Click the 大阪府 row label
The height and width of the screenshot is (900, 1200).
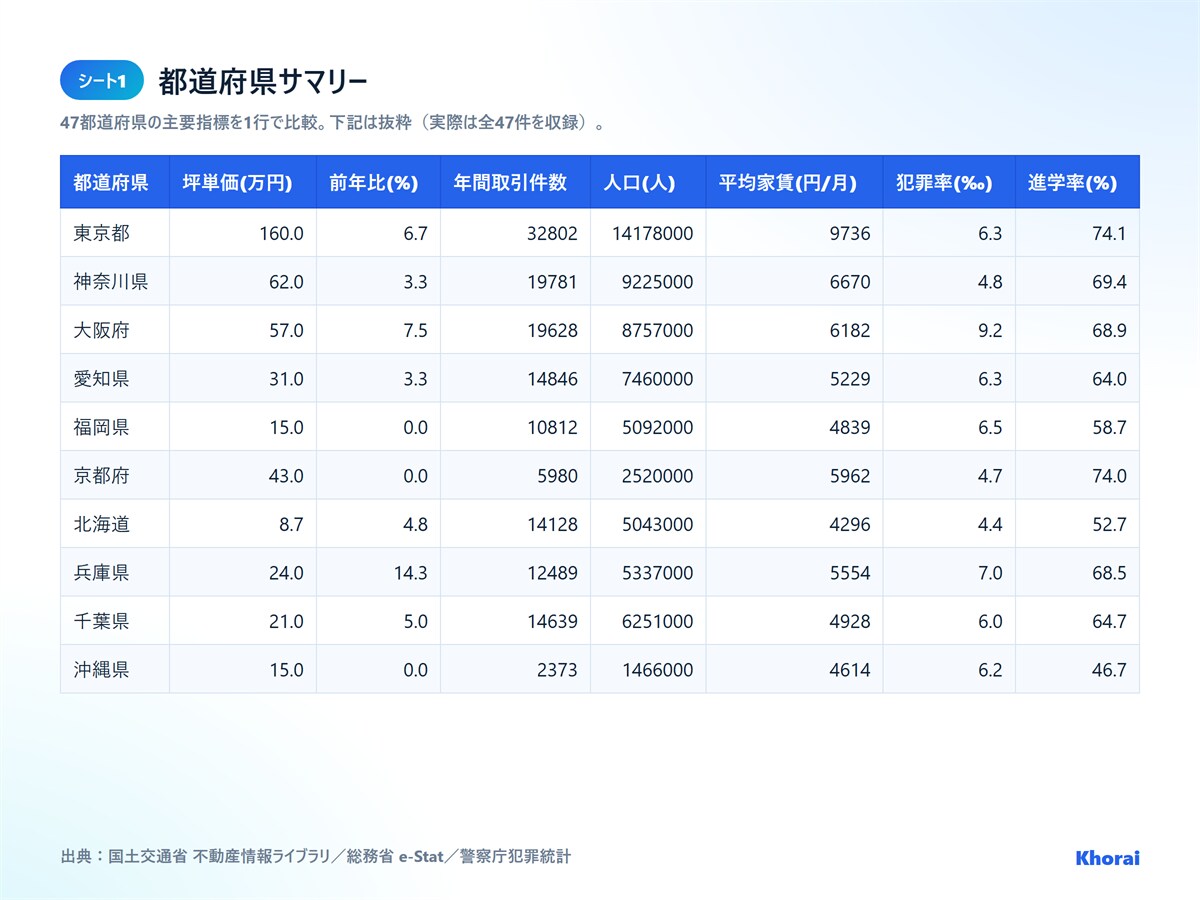101,330
